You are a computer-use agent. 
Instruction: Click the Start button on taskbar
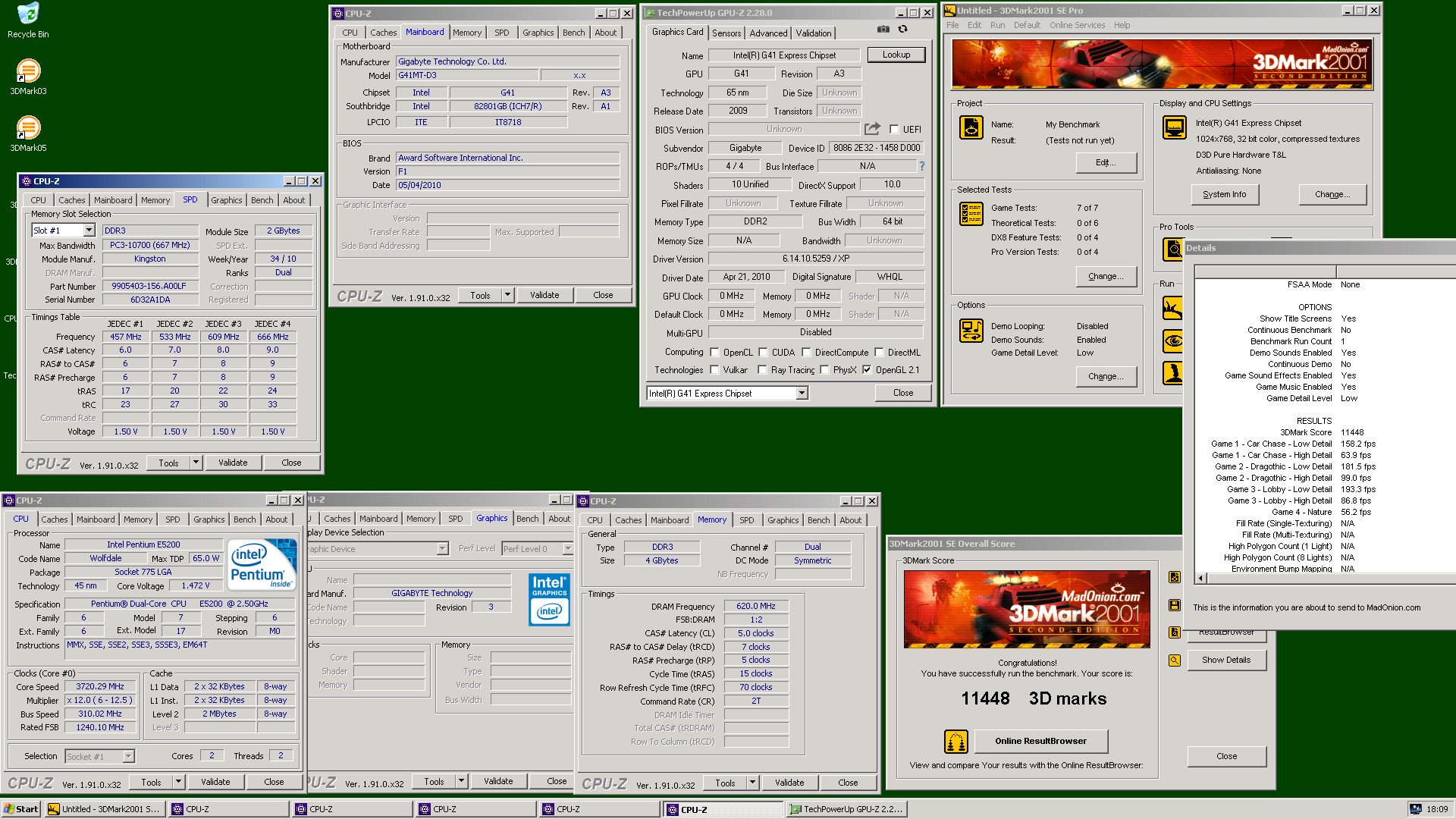[x=21, y=809]
